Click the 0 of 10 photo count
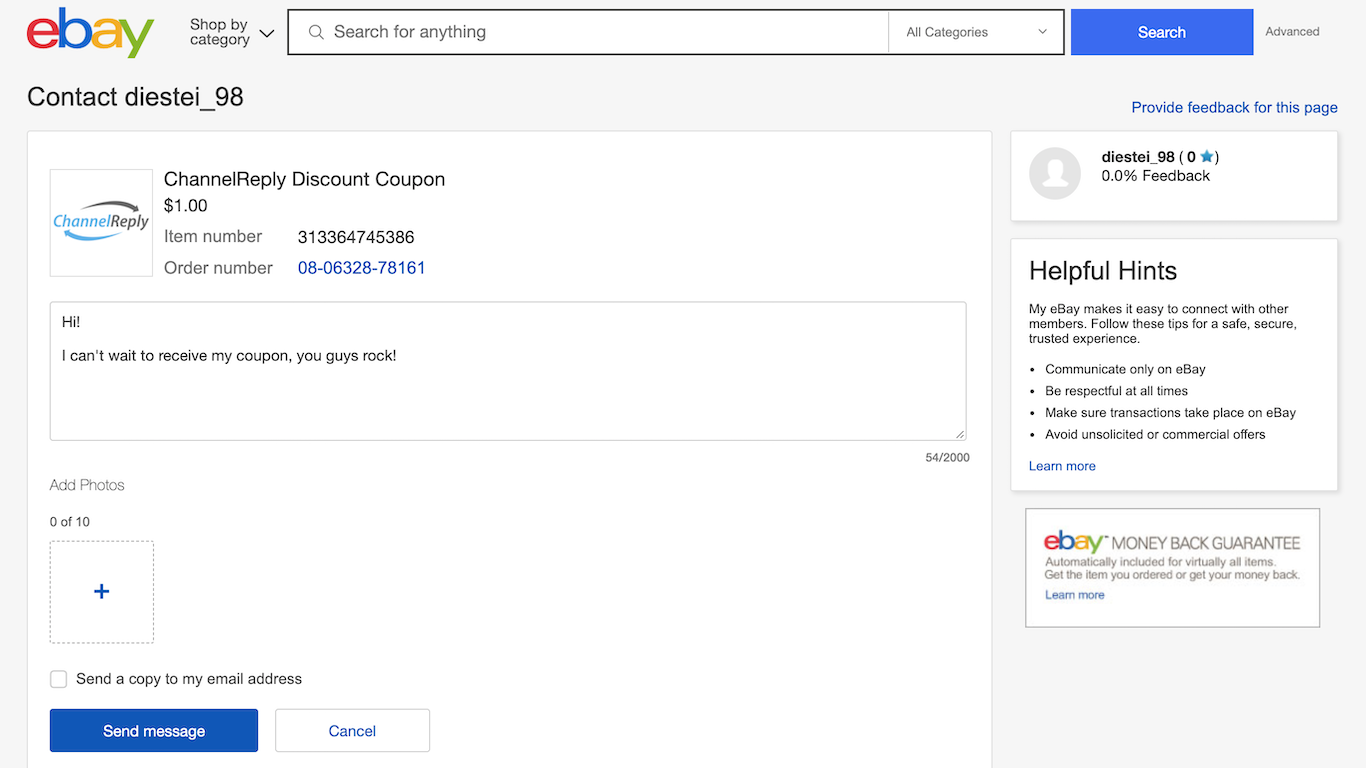Image resolution: width=1366 pixels, height=768 pixels. click(70, 522)
